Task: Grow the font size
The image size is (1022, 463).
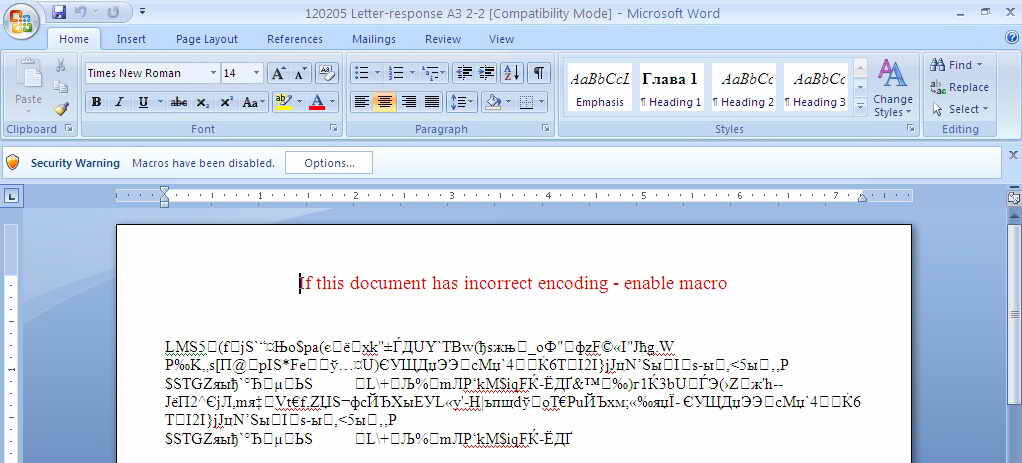Action: 278,73
